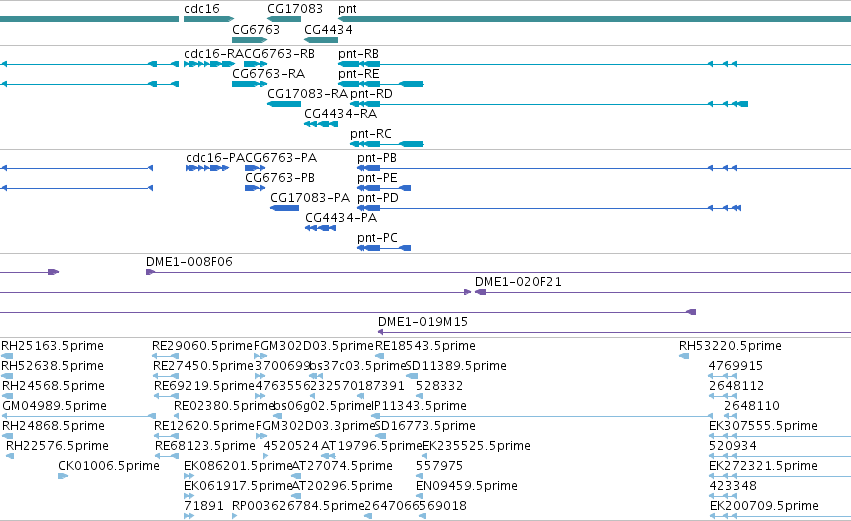851x521 pixels.
Task: Select the CG4434 gene label
Action: 328,29
